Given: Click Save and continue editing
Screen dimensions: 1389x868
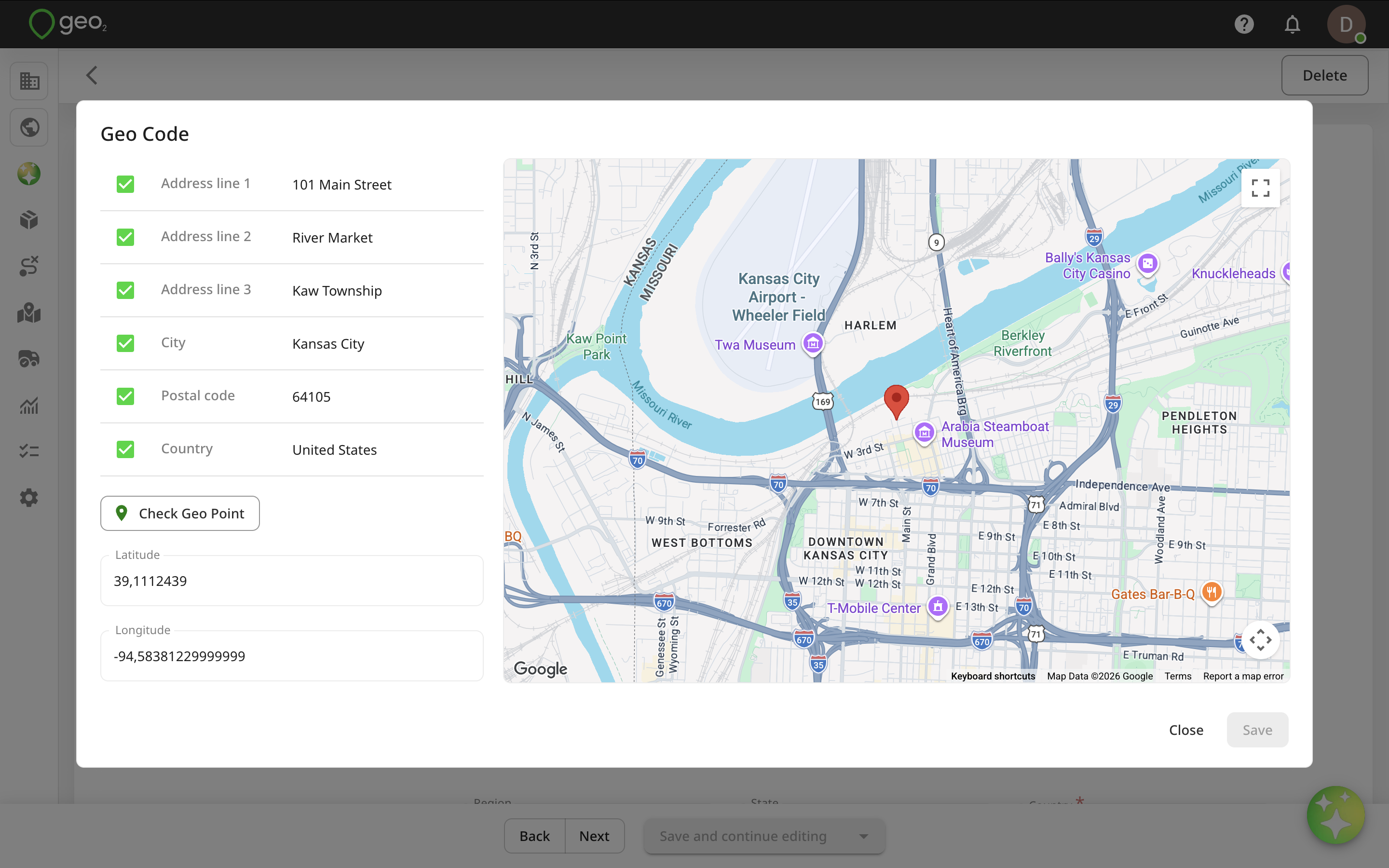Looking at the screenshot, I should [743, 837].
